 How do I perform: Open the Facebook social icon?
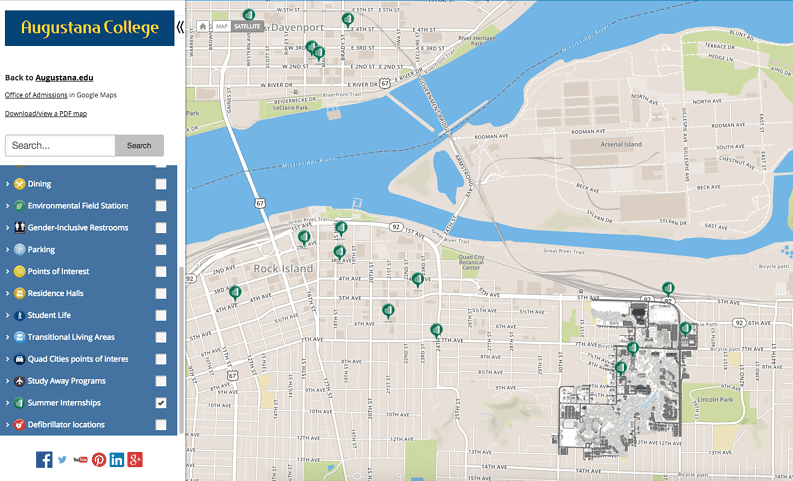tap(44, 459)
